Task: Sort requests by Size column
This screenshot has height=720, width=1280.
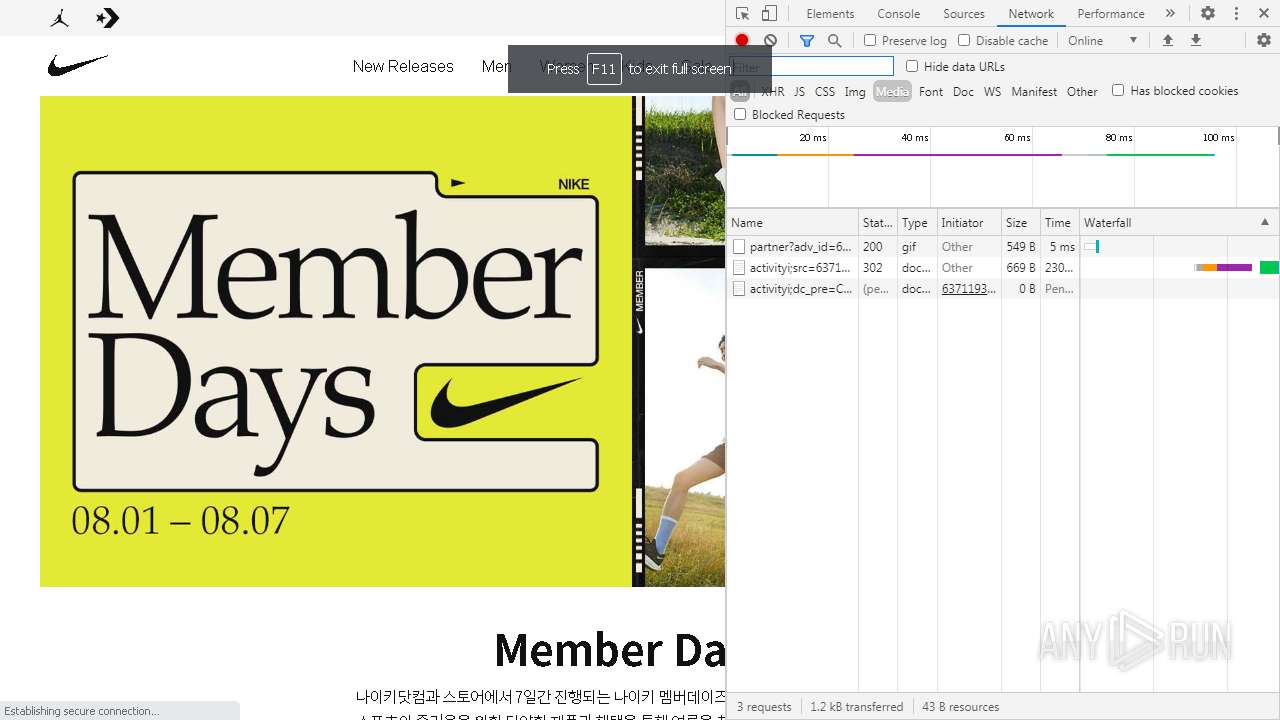Action: (1021, 222)
